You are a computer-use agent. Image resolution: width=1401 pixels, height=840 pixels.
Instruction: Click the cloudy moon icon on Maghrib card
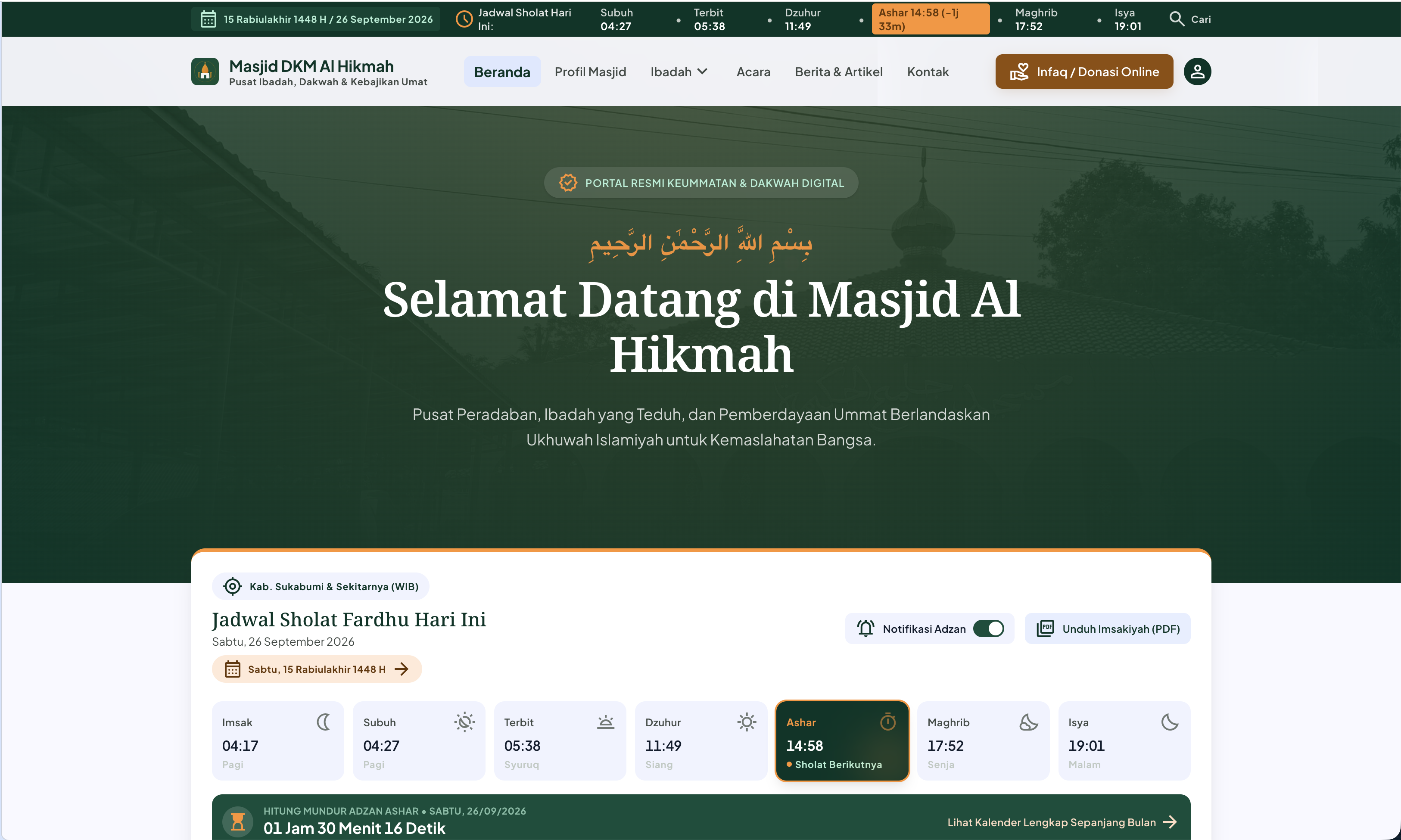click(x=1028, y=722)
